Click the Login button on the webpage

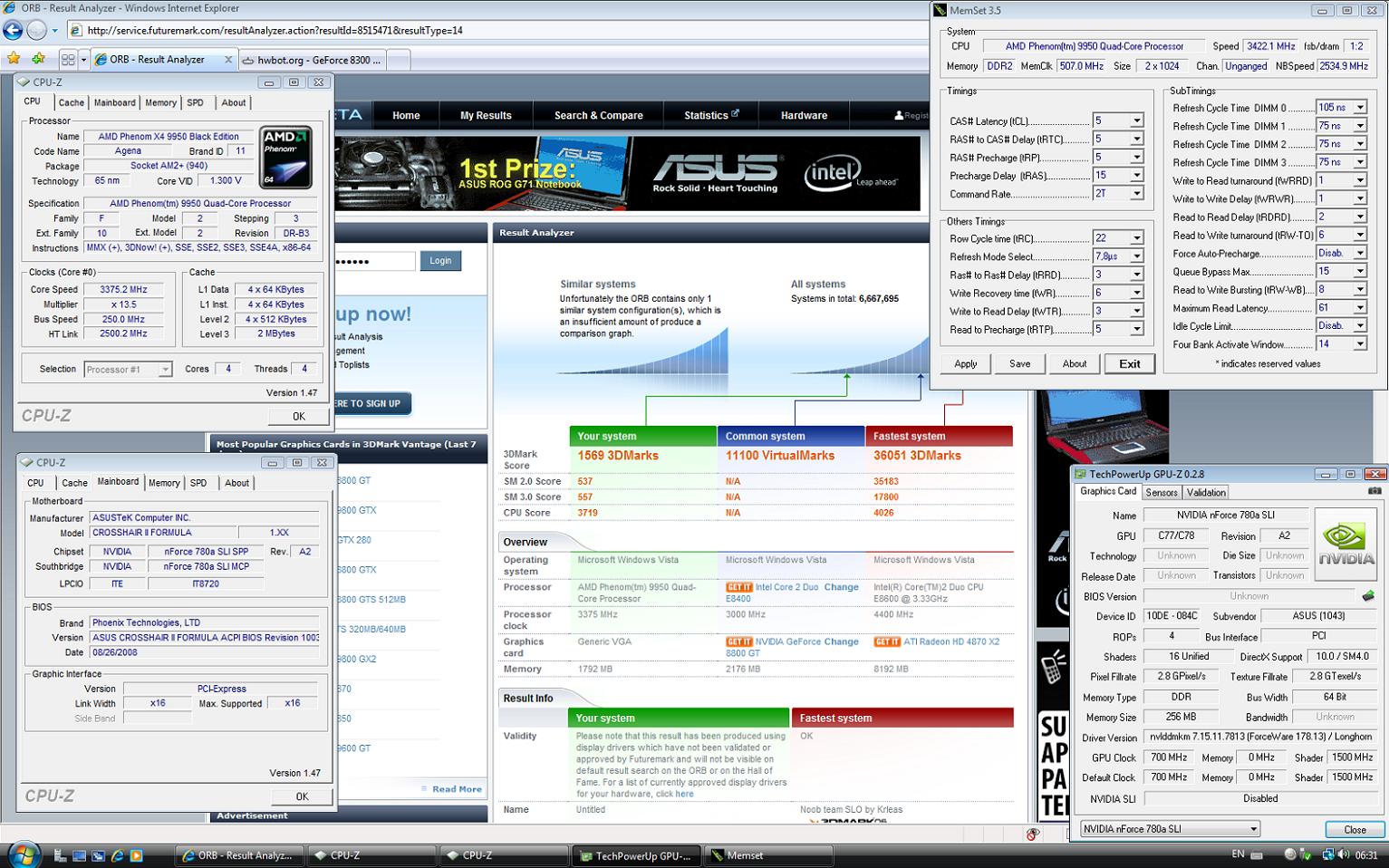point(440,261)
